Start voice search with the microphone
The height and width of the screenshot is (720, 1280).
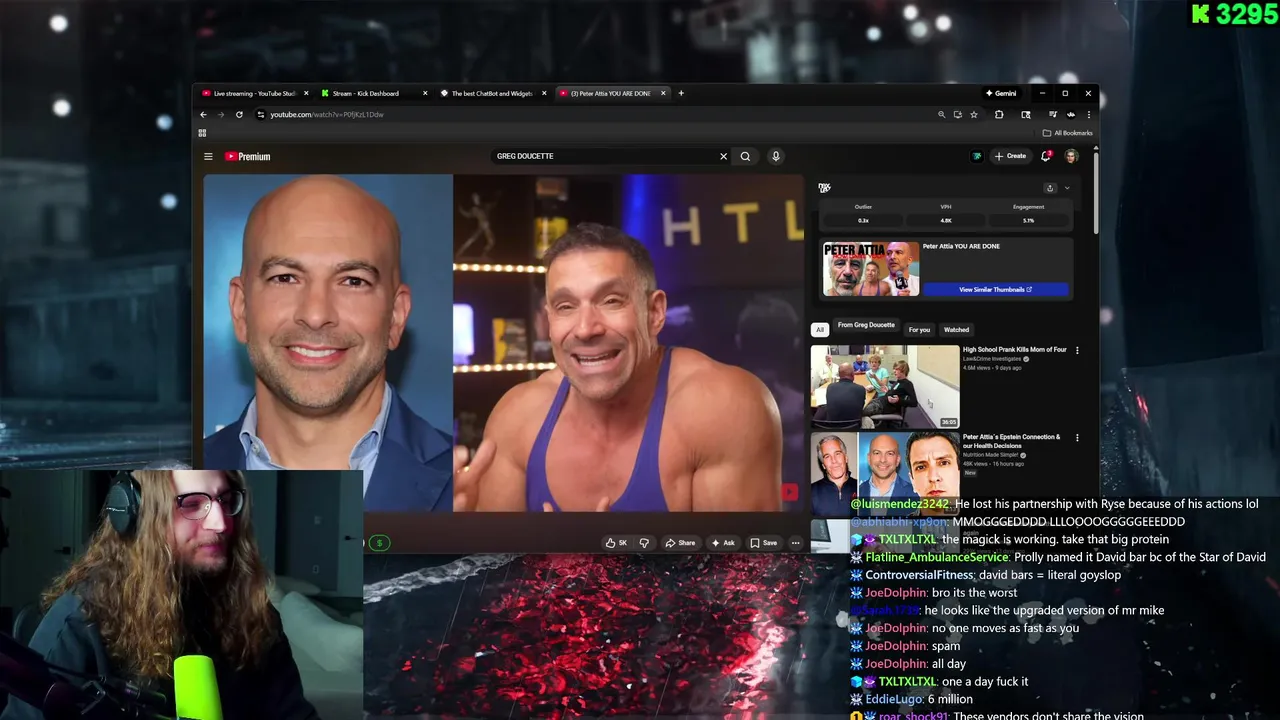(775, 156)
